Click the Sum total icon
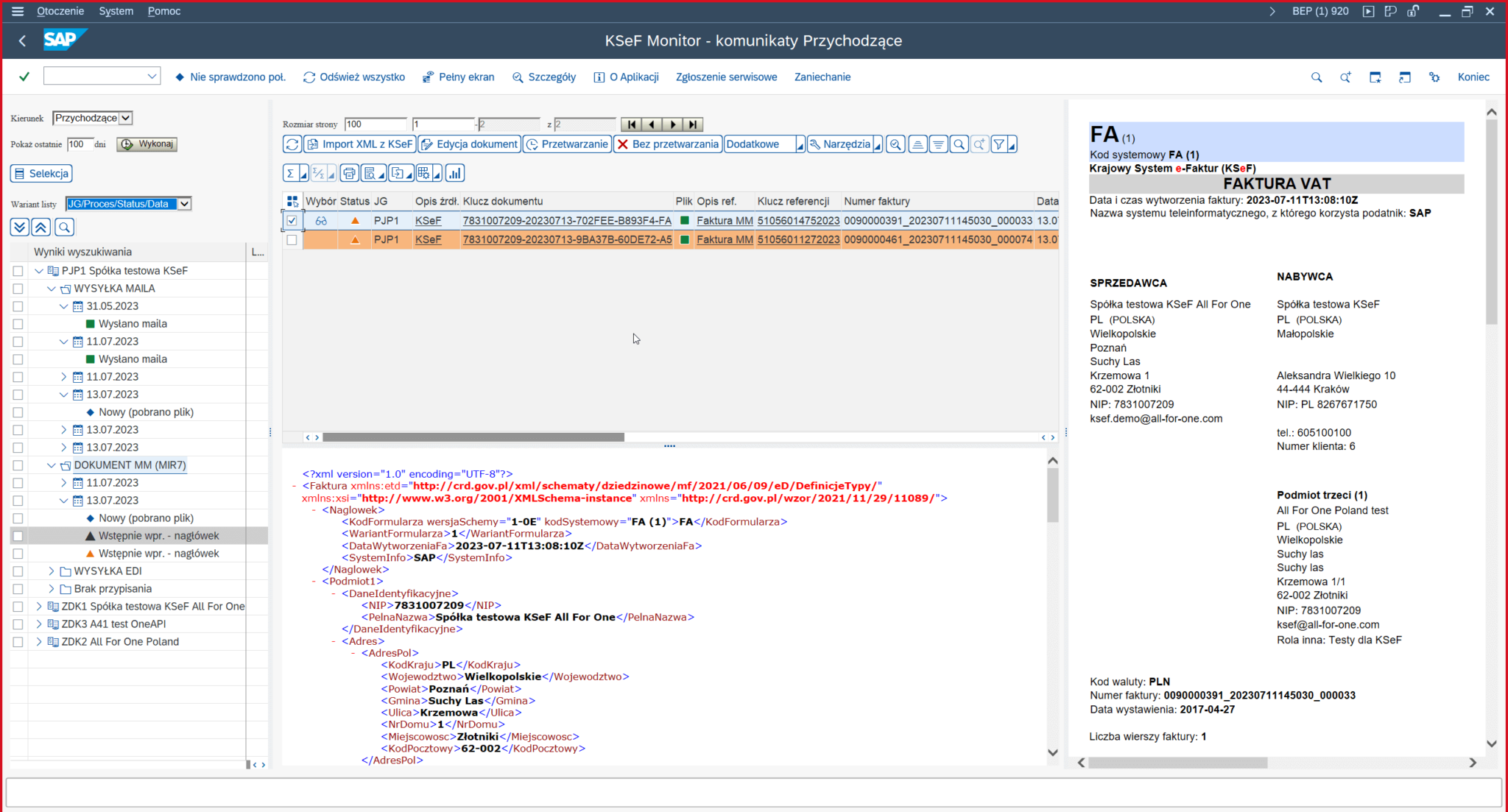Image resolution: width=1508 pixels, height=812 pixels. coord(291,174)
